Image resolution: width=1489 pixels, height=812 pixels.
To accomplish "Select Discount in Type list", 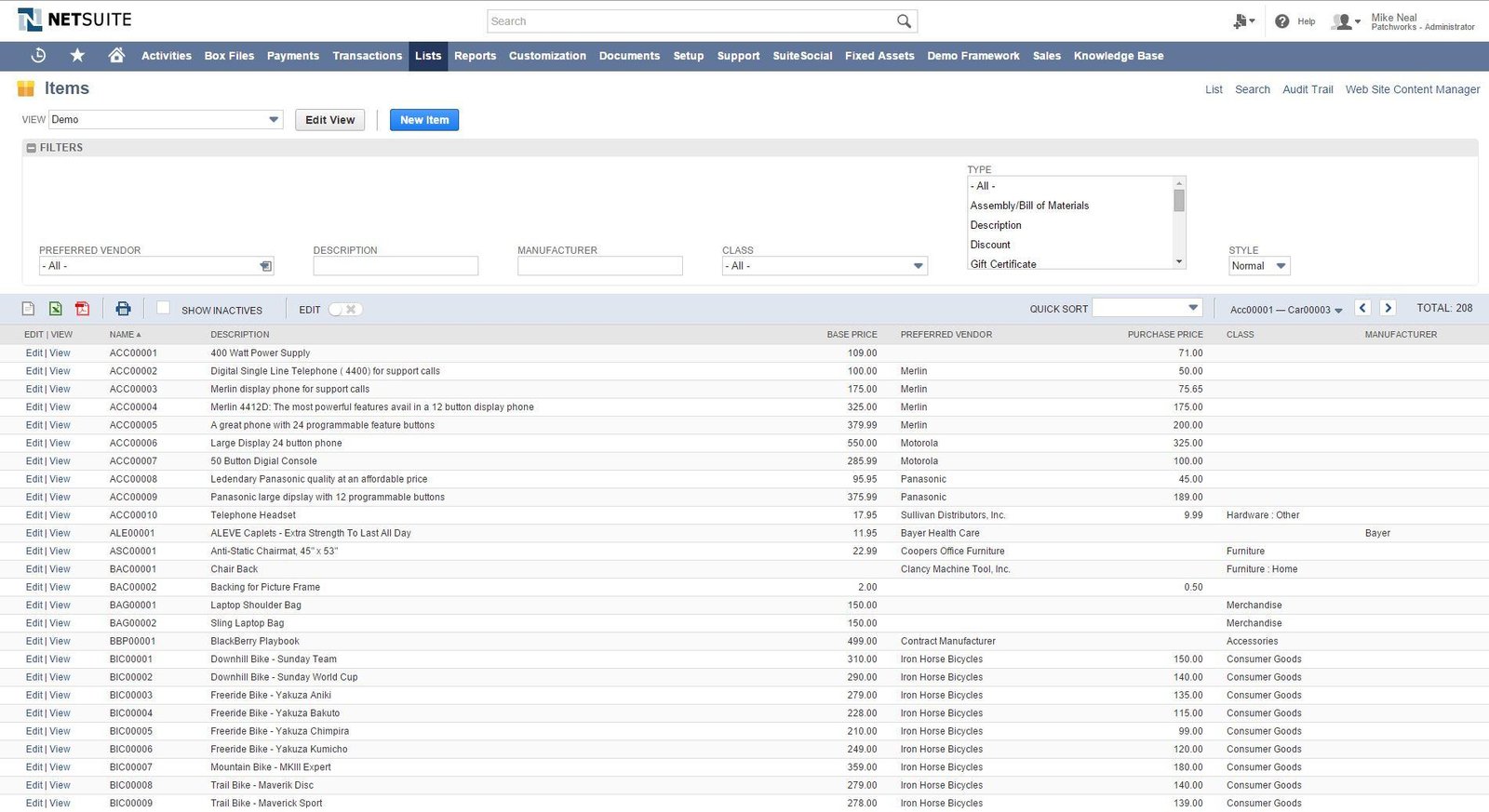I will pyautogui.click(x=990, y=245).
